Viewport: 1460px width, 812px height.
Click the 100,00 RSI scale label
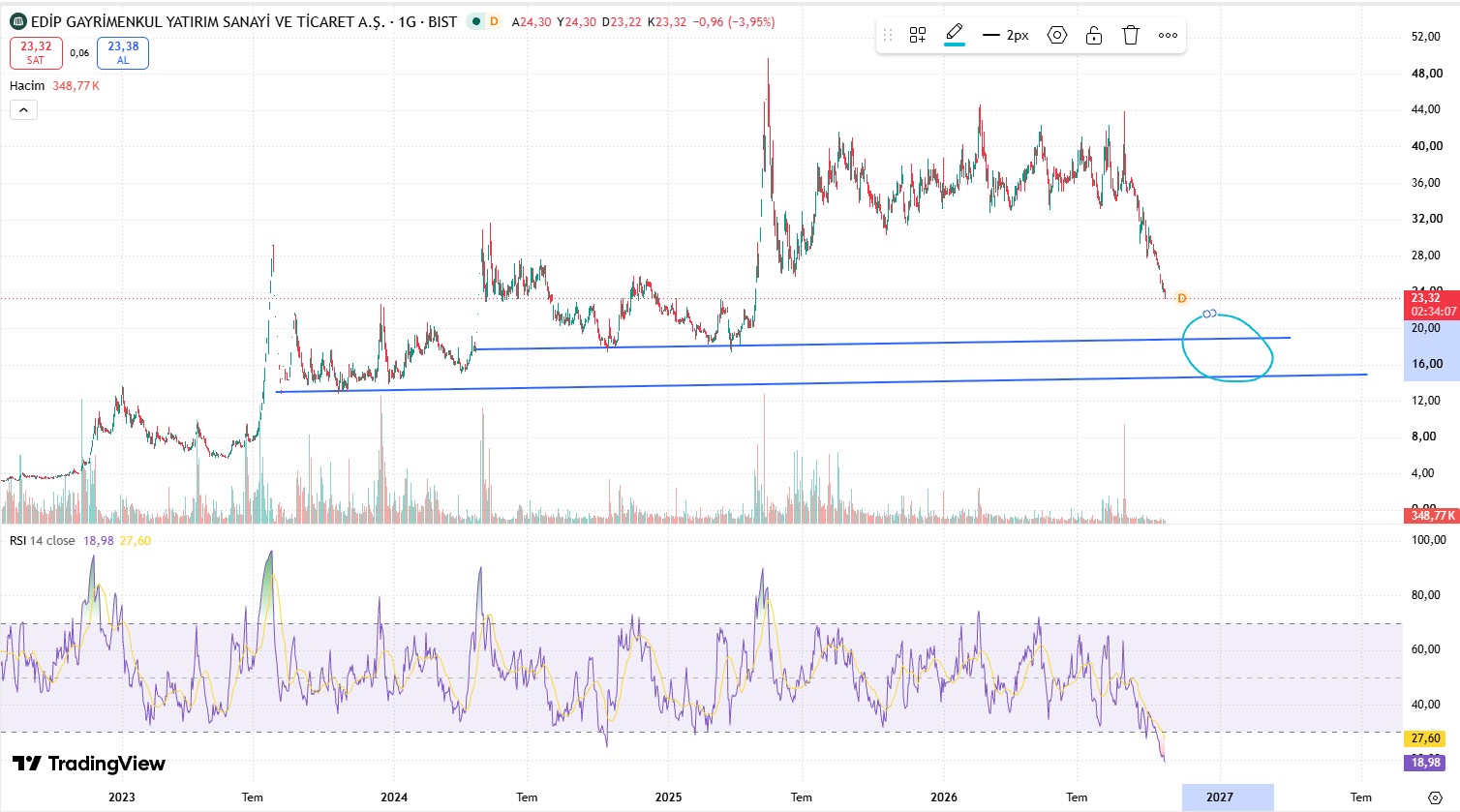click(1429, 540)
